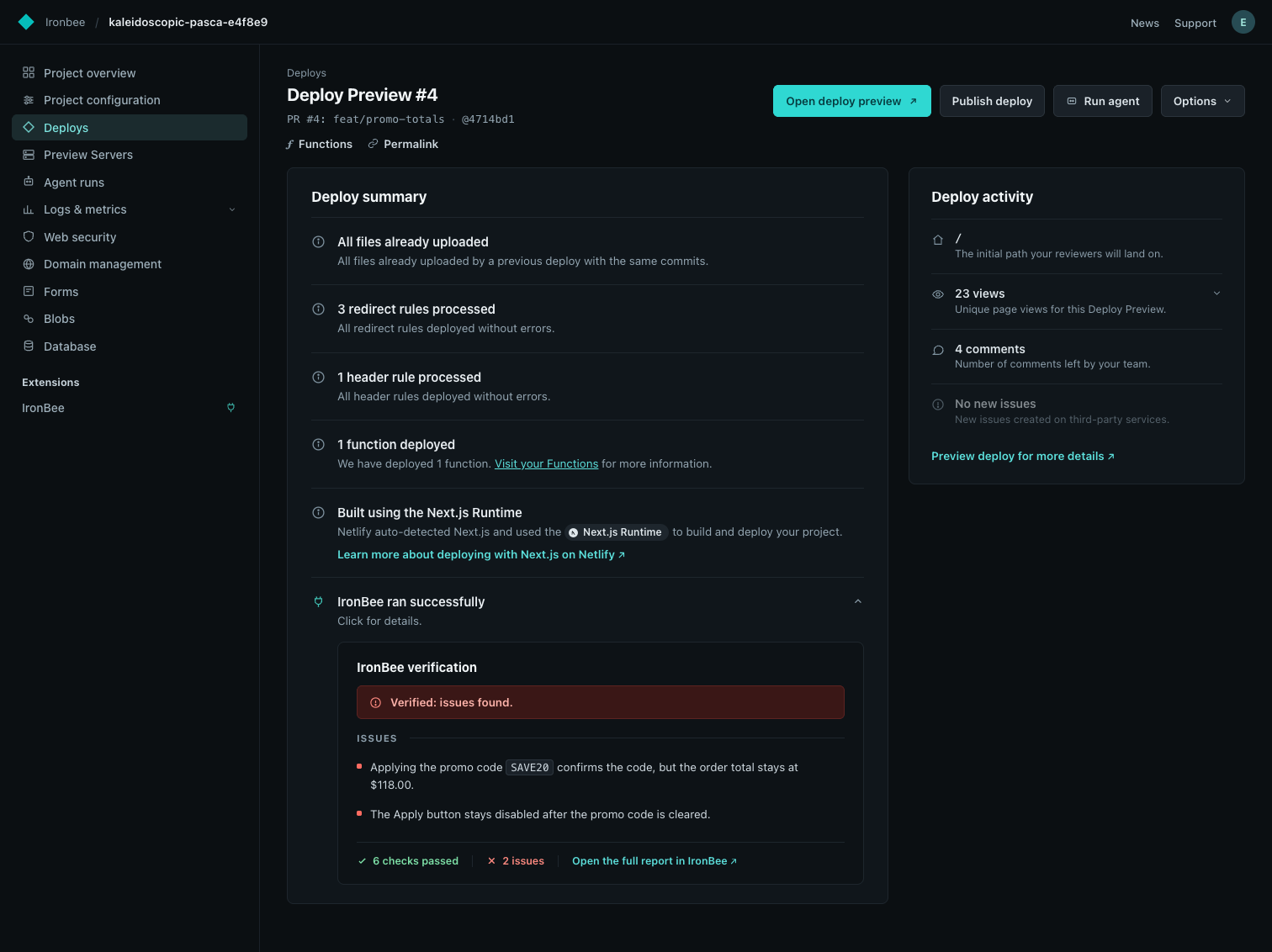Image resolution: width=1272 pixels, height=952 pixels.
Task: Click the Next.js Runtime badge
Action: tap(616, 532)
